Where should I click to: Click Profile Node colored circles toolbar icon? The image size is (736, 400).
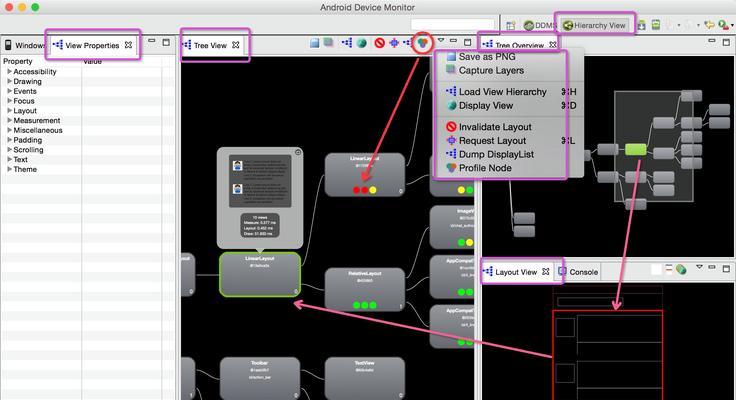(423, 43)
